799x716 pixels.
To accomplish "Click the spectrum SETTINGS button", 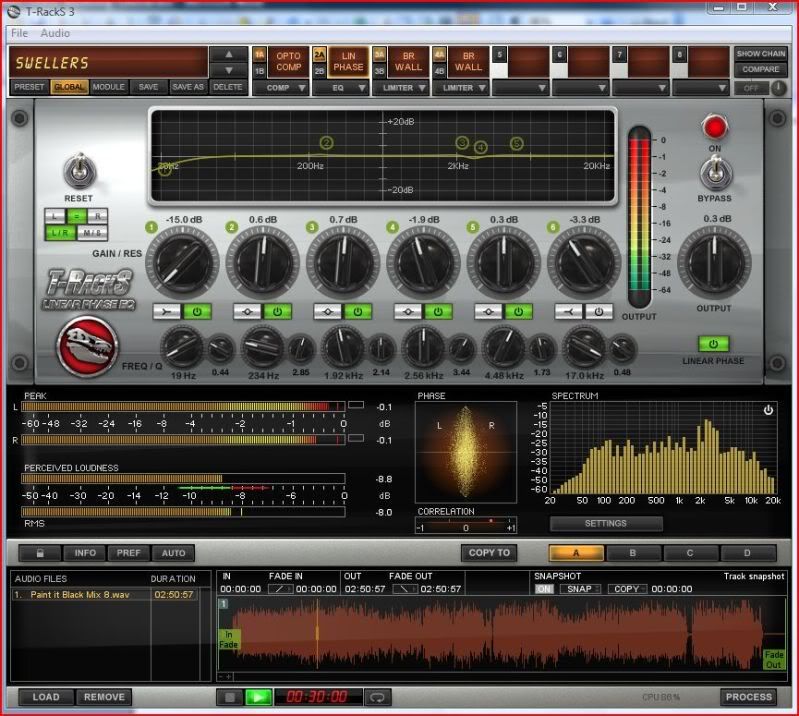I will point(606,523).
